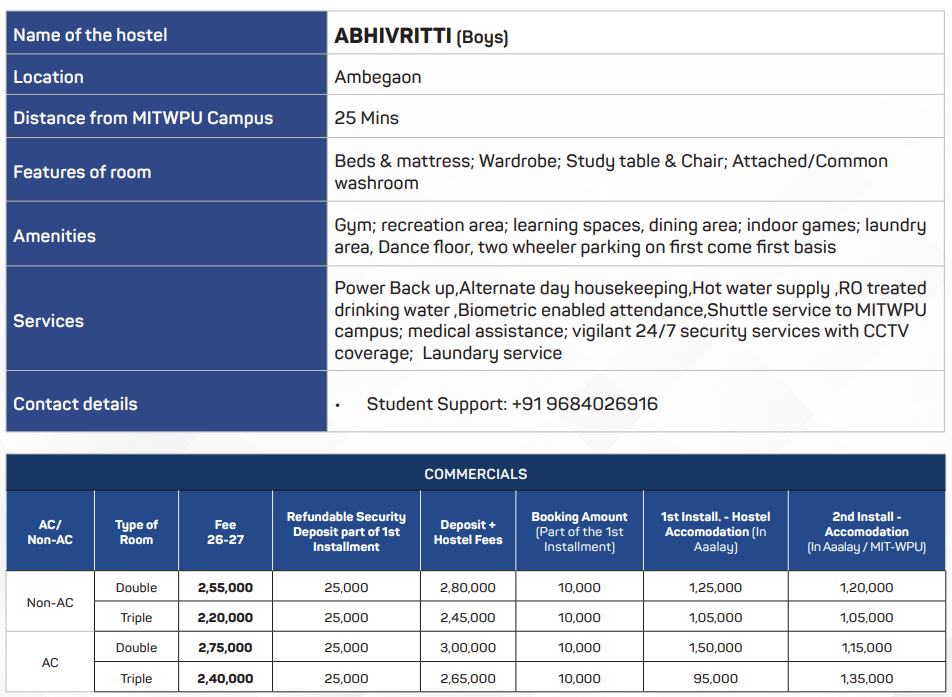Click the AC row label cell
Image resolution: width=952 pixels, height=697 pixels.
pos(50,662)
